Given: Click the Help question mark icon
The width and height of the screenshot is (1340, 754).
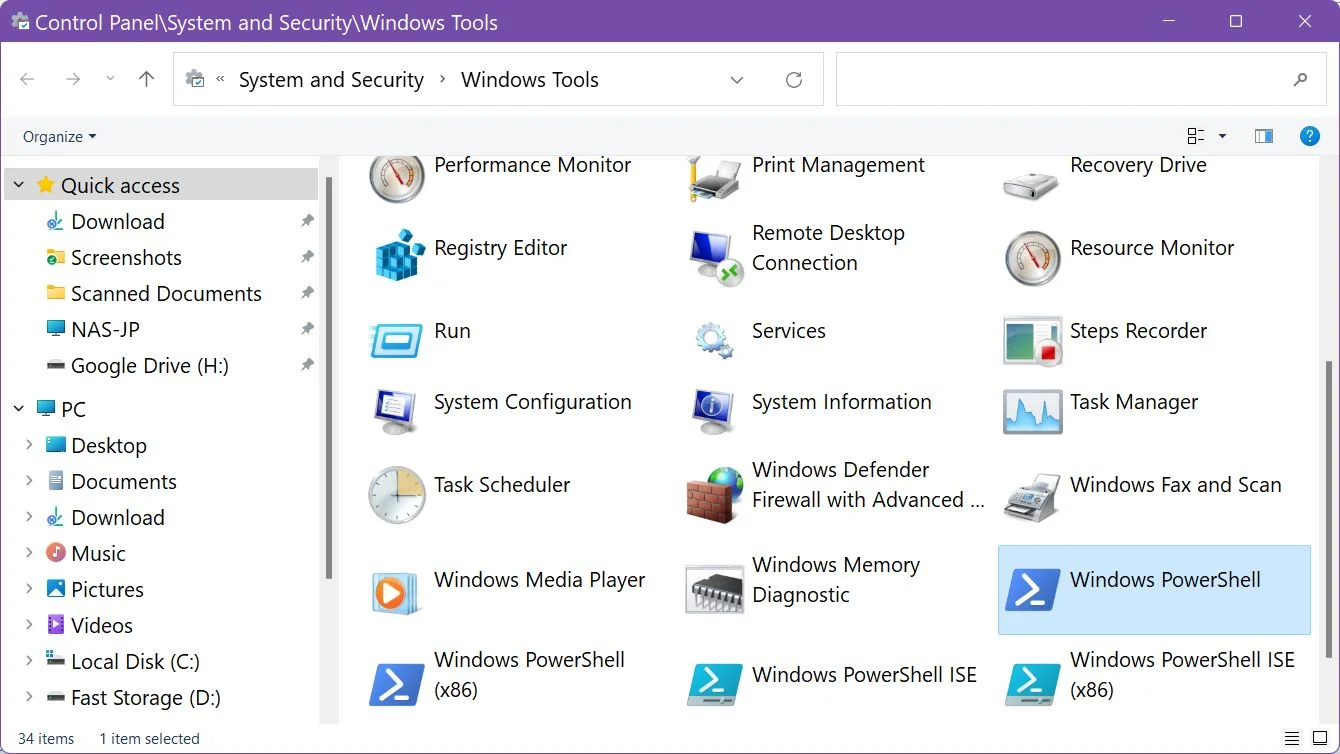Looking at the screenshot, I should coord(1309,136).
